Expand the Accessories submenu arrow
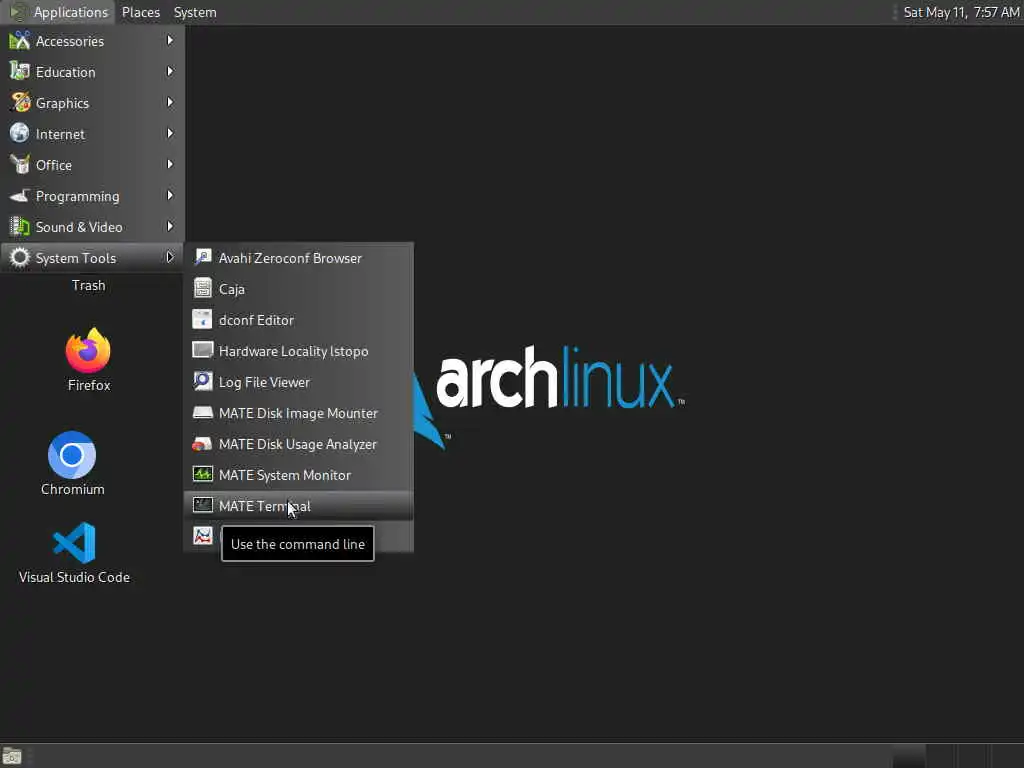 click(170, 40)
